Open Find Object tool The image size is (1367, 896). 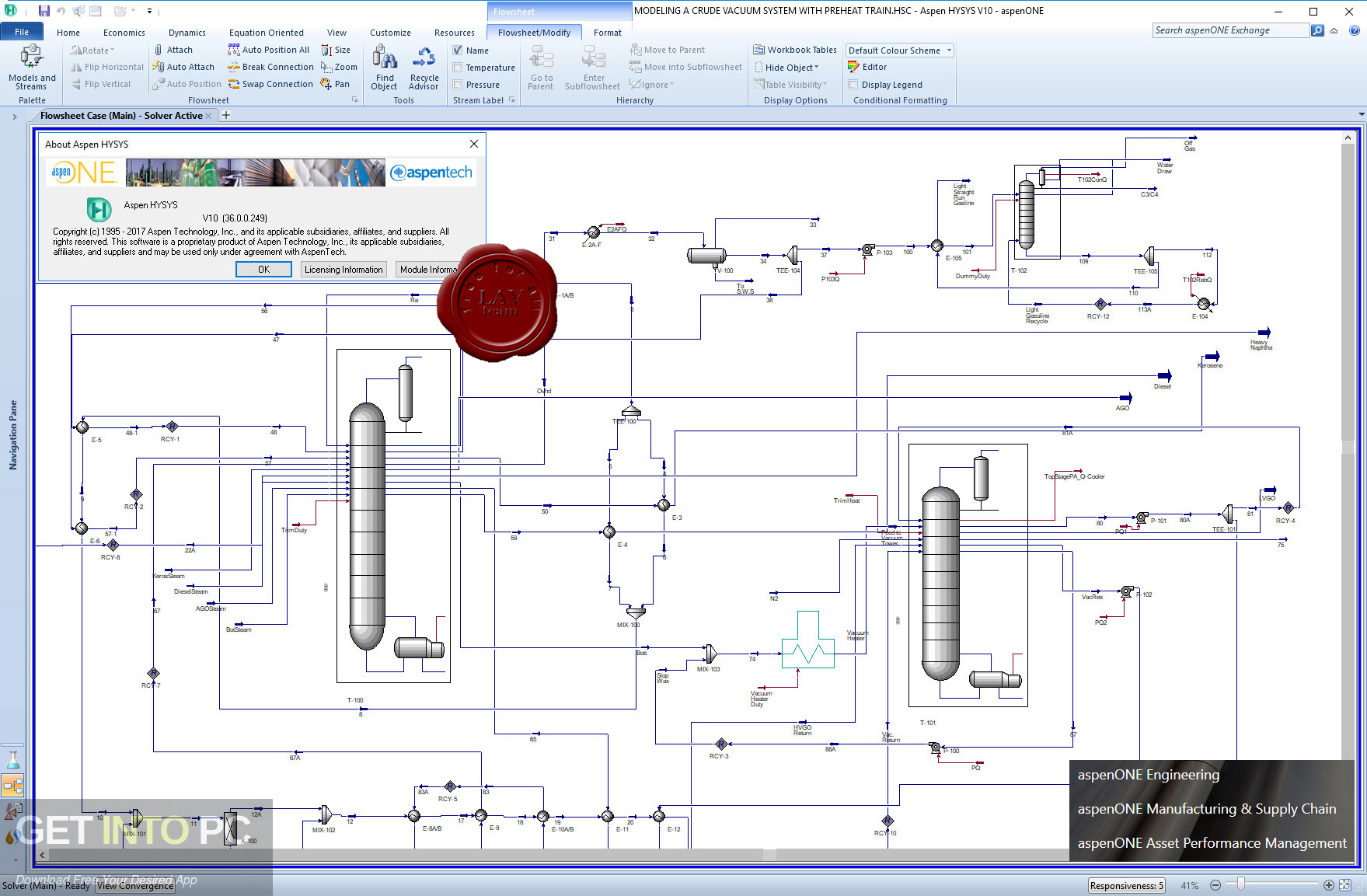(x=385, y=68)
